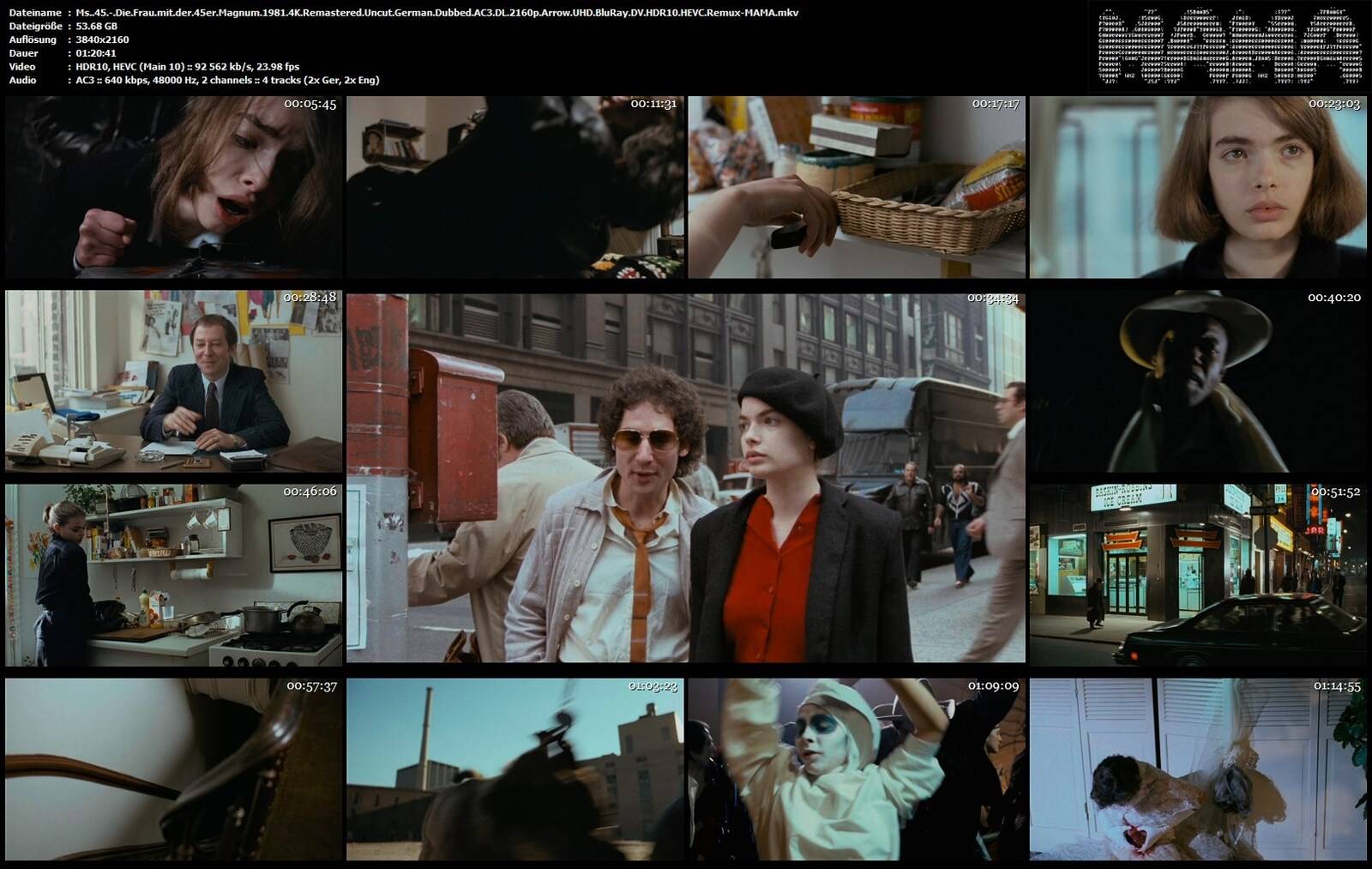Open the large street scene frame at 00:34:34
The image size is (1372, 869).
pos(685,478)
